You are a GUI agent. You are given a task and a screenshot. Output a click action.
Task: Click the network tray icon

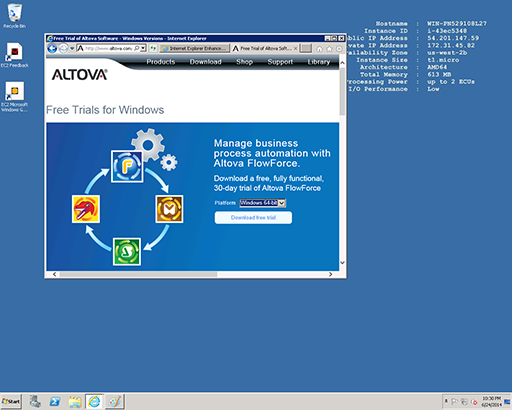click(464, 402)
